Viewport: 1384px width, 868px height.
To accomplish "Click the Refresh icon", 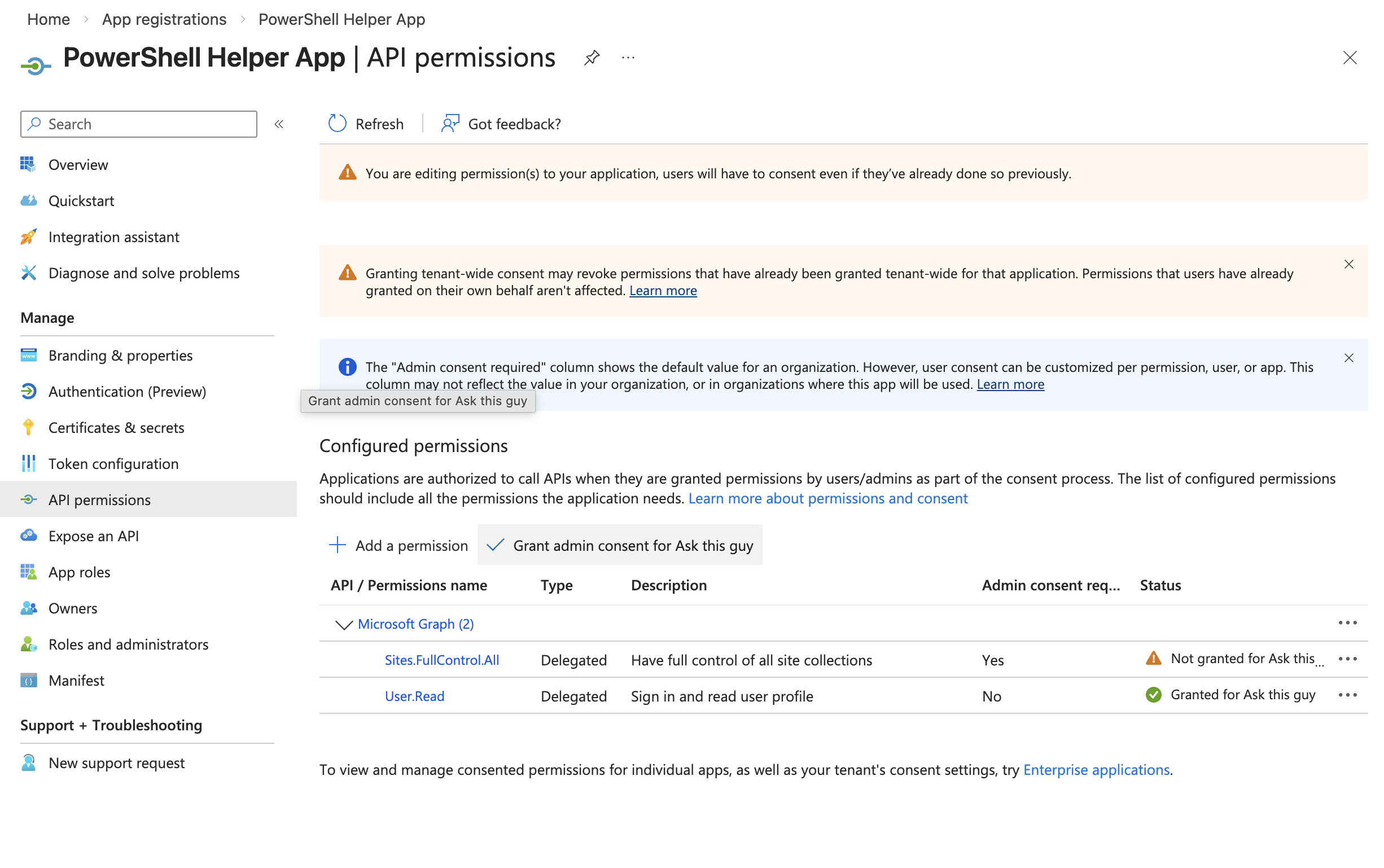I will pos(338,124).
